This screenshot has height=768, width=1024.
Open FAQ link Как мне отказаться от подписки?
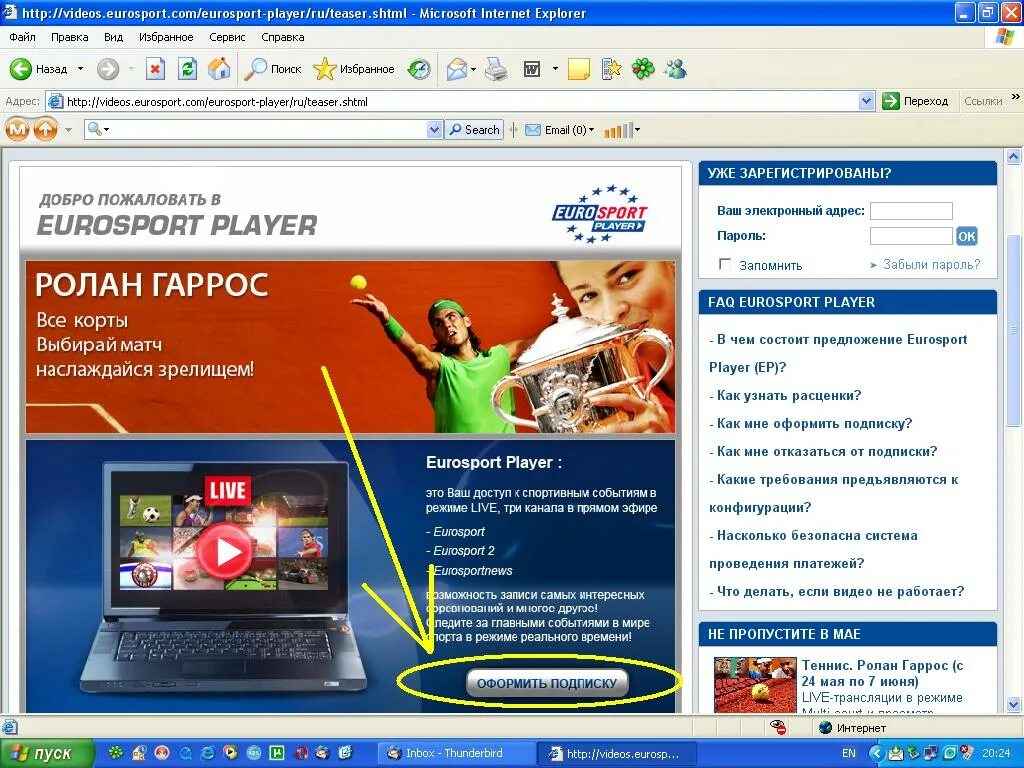pos(827,451)
